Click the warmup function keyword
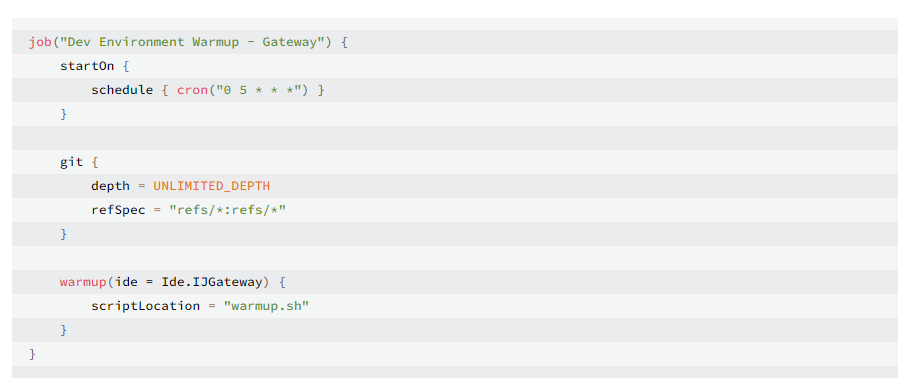Viewport: 911px width, 386px height. 83,282
